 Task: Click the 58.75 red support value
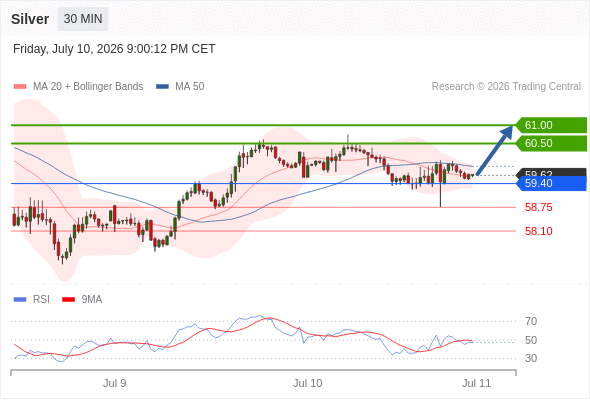click(538, 207)
